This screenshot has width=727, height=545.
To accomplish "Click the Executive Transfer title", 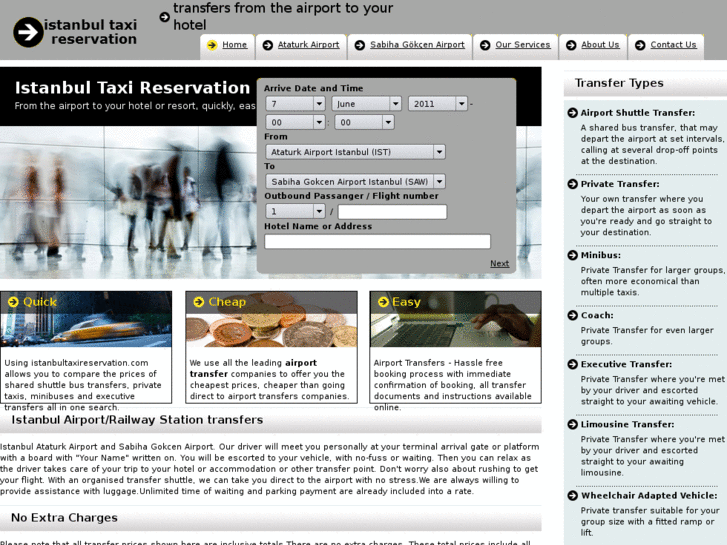I will click(626, 364).
